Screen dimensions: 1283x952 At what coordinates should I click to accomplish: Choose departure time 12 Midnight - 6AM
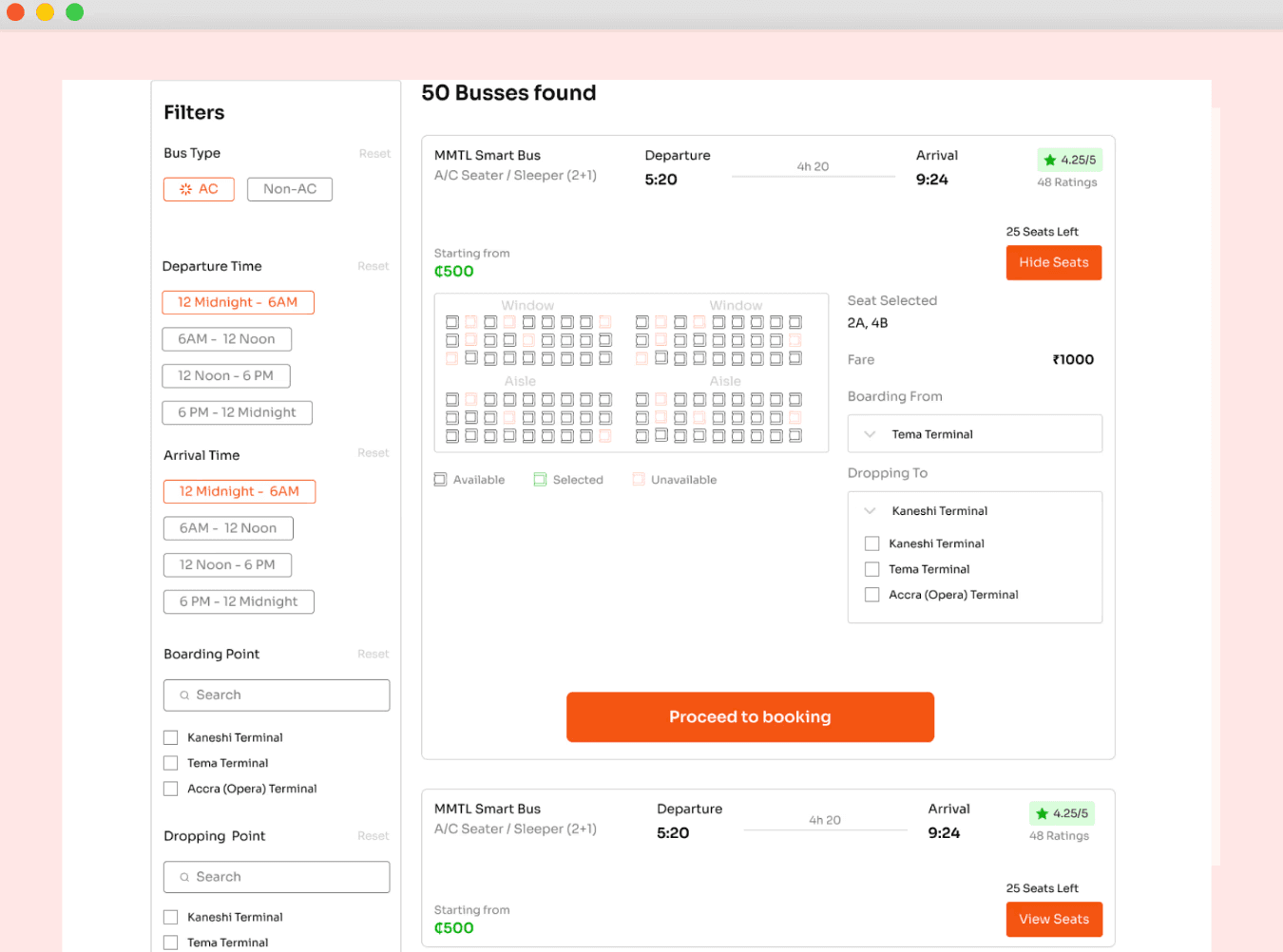pyautogui.click(x=238, y=302)
